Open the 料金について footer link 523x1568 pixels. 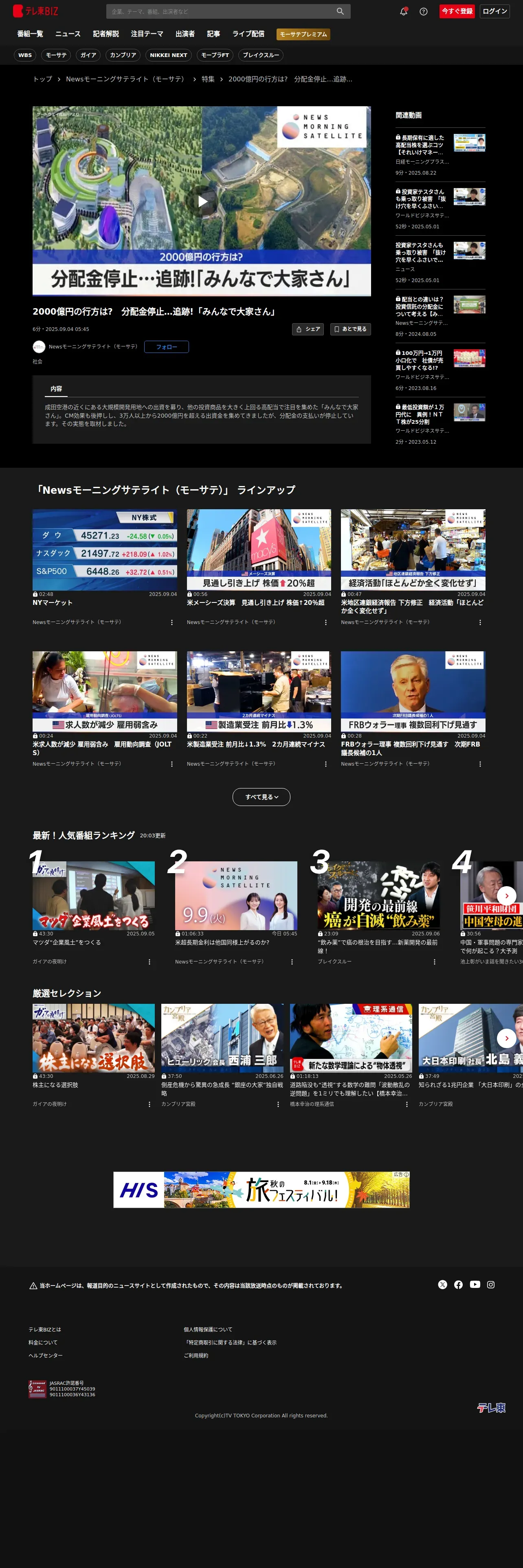(x=43, y=1342)
